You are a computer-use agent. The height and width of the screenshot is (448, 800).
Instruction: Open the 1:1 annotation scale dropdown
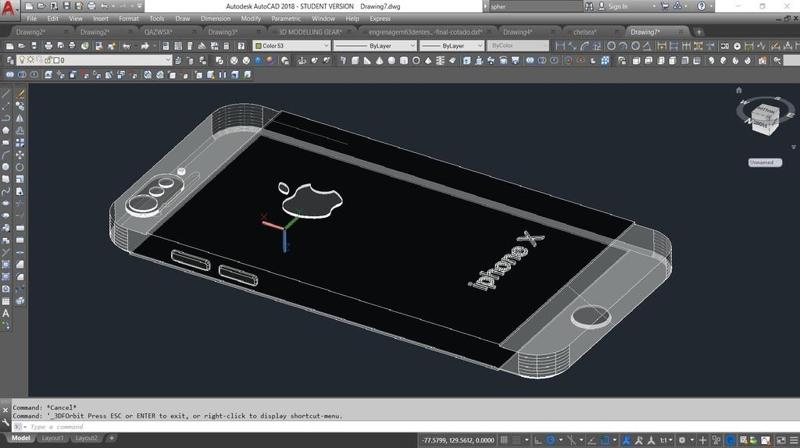click(666, 440)
